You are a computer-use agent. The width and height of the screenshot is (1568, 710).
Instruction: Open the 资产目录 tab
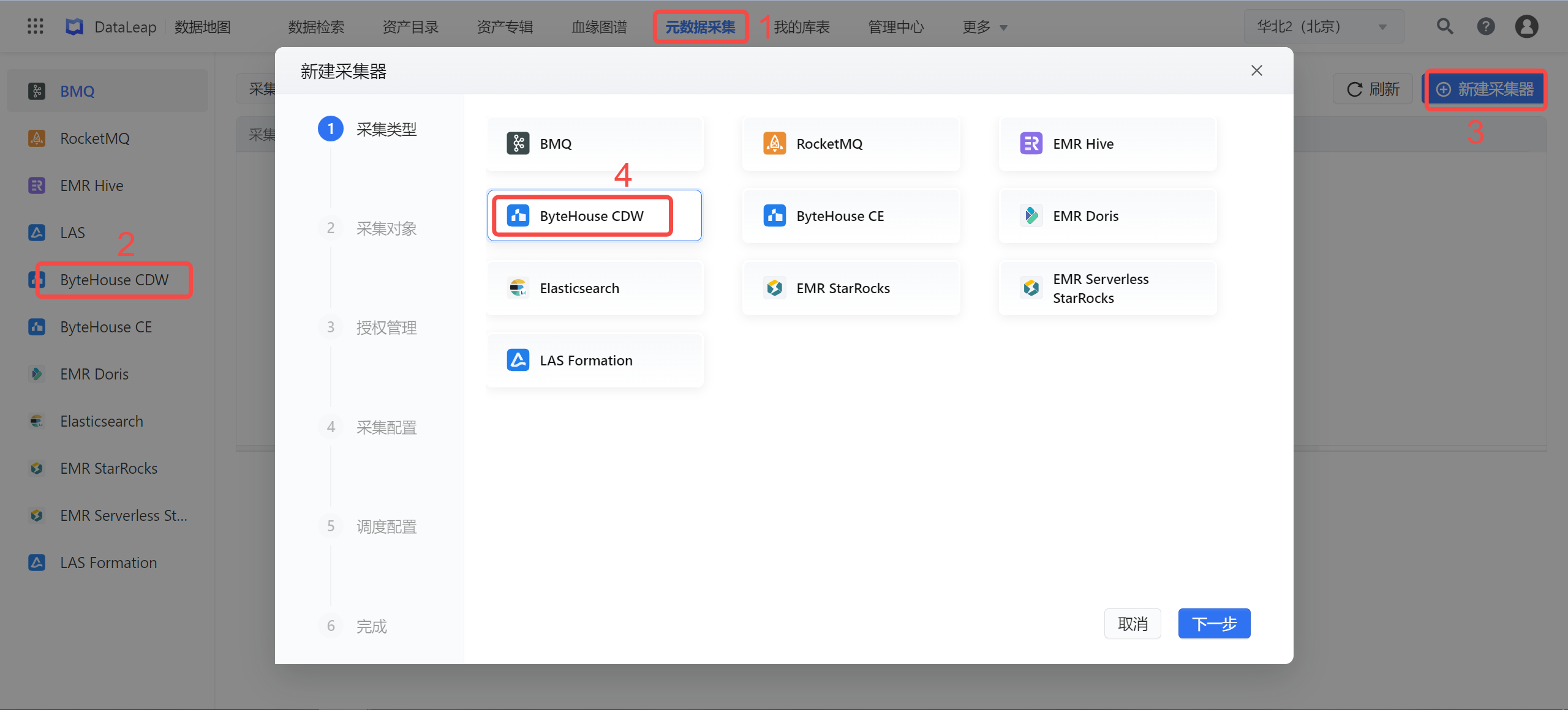point(410,27)
